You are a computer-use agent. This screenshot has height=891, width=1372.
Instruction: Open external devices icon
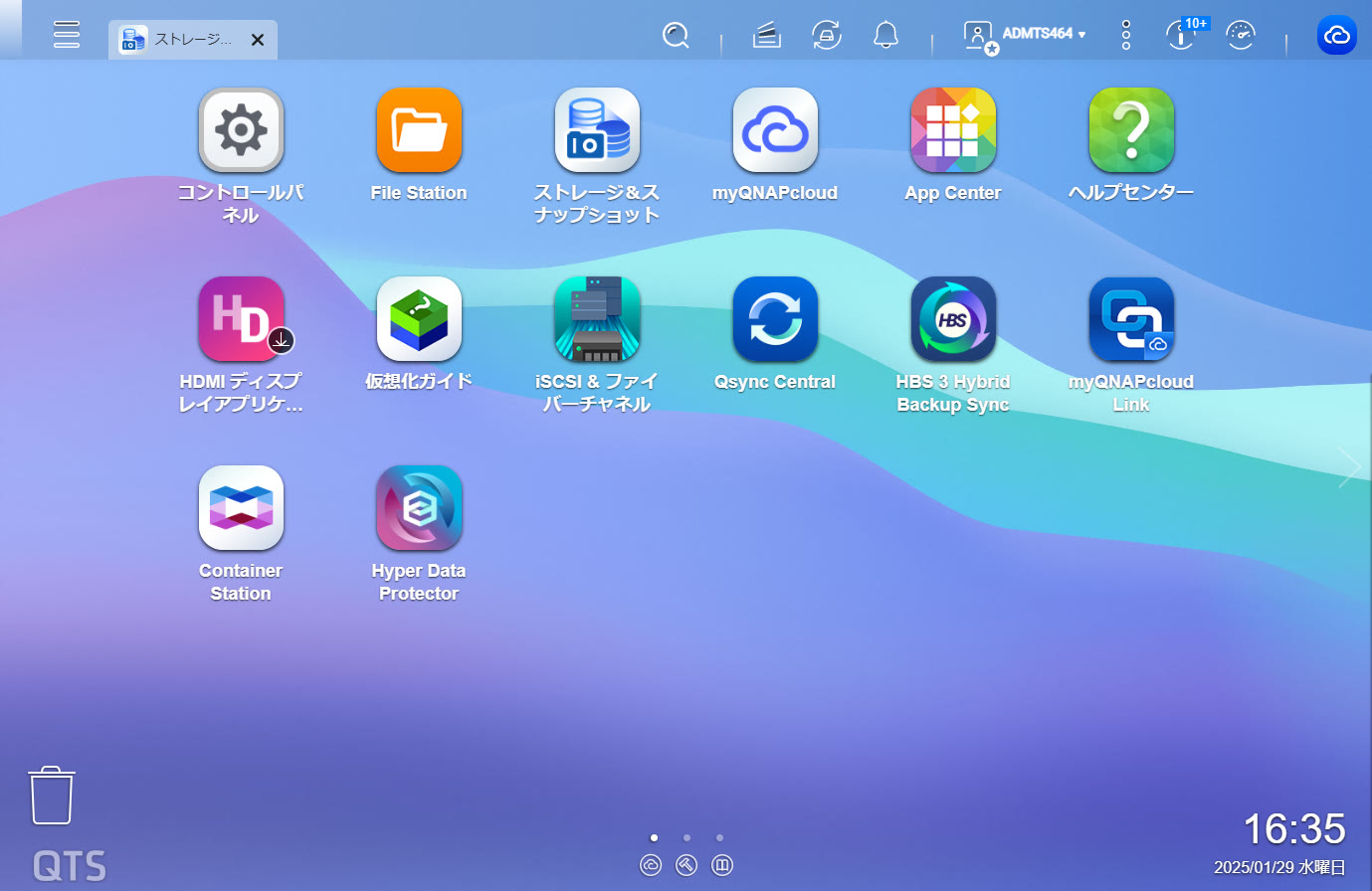tap(827, 35)
